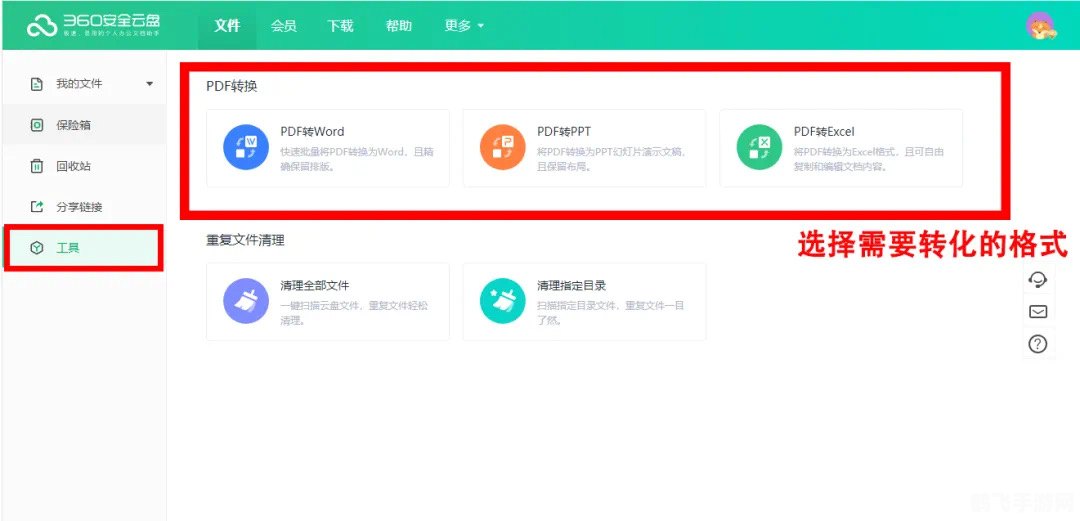The width and height of the screenshot is (1080, 521).
Task: Click the 保险箱 safe icon
Action: coord(37,125)
